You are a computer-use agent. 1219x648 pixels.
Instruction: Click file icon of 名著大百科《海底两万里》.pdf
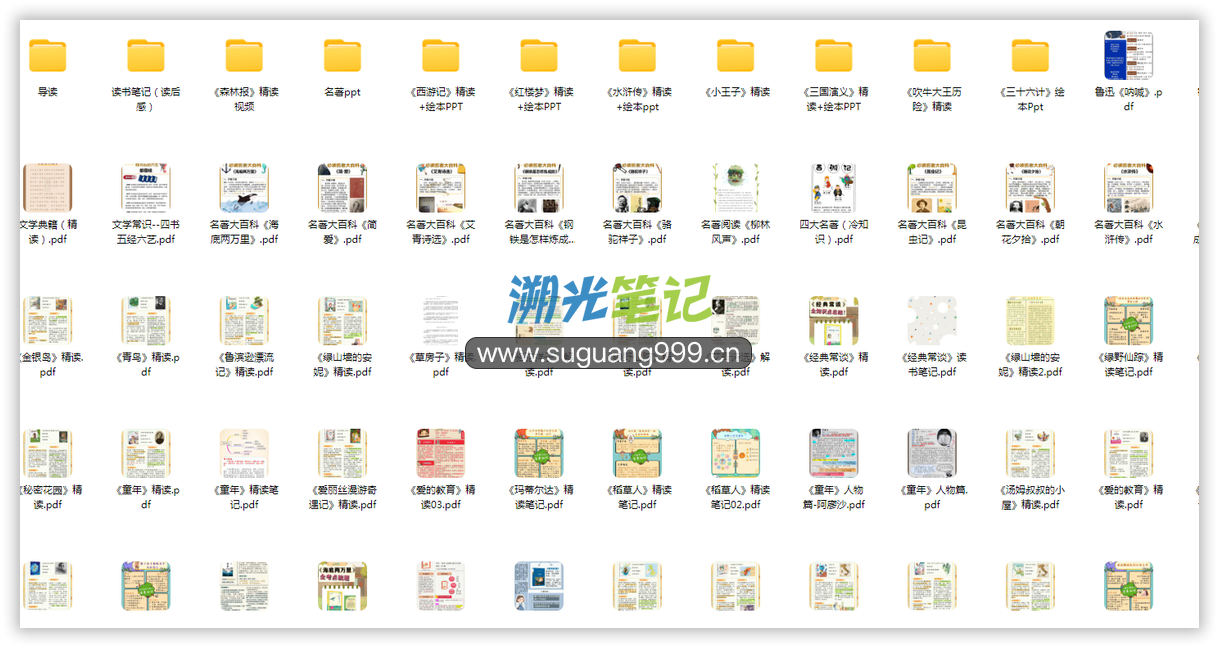(x=244, y=188)
